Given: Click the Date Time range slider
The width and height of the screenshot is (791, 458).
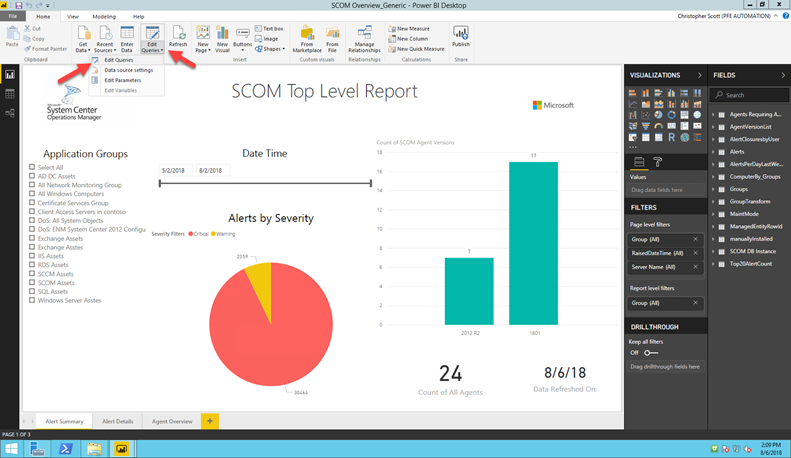Looking at the screenshot, I should coord(265,184).
